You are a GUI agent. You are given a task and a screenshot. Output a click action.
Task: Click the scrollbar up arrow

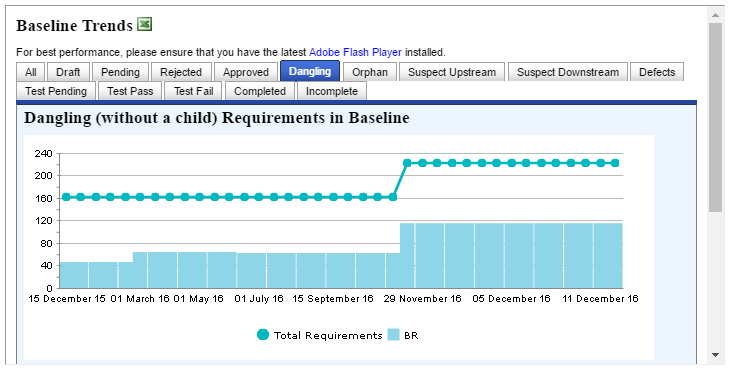(x=715, y=15)
